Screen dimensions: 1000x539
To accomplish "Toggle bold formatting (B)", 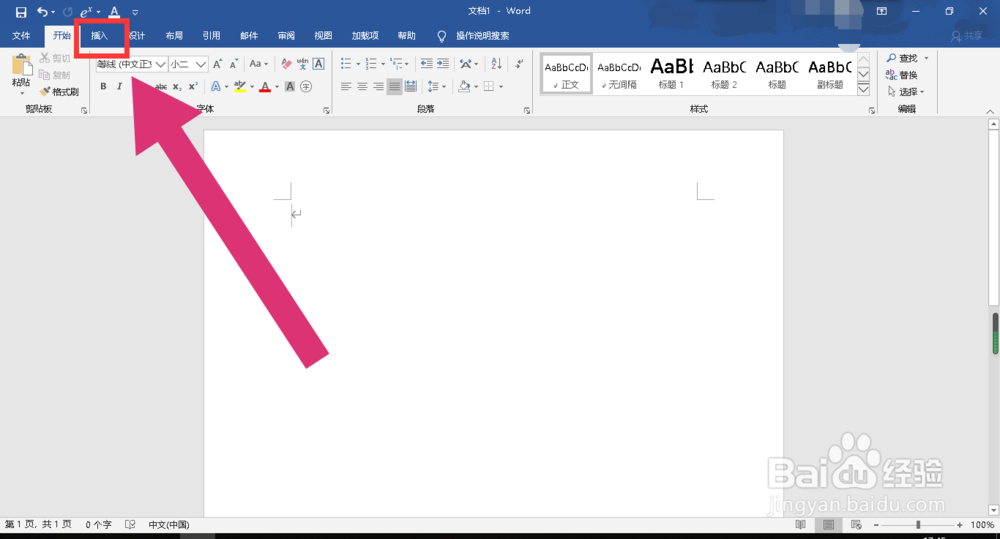I will pos(103,86).
